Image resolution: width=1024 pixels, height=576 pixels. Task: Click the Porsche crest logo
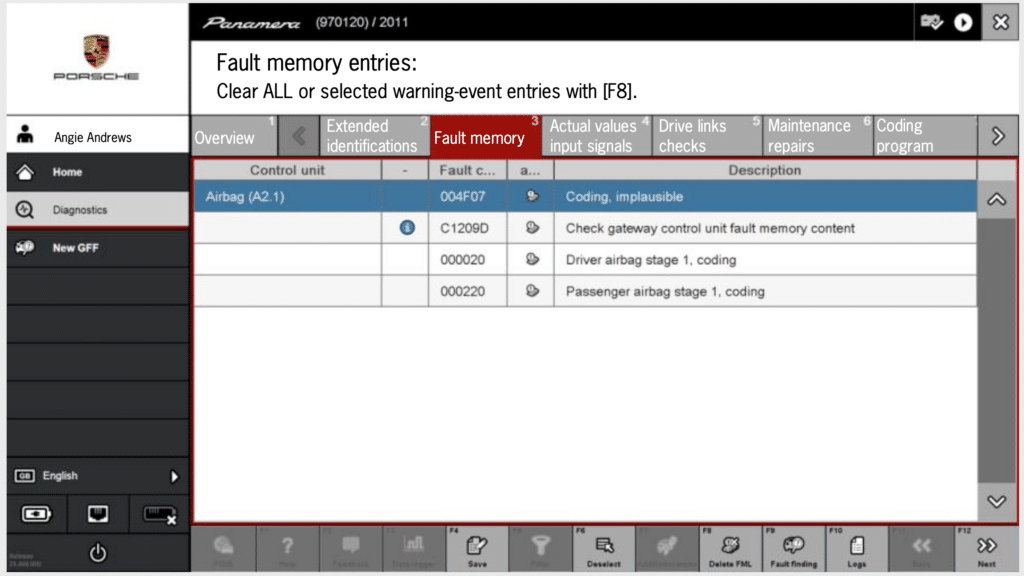coord(96,51)
